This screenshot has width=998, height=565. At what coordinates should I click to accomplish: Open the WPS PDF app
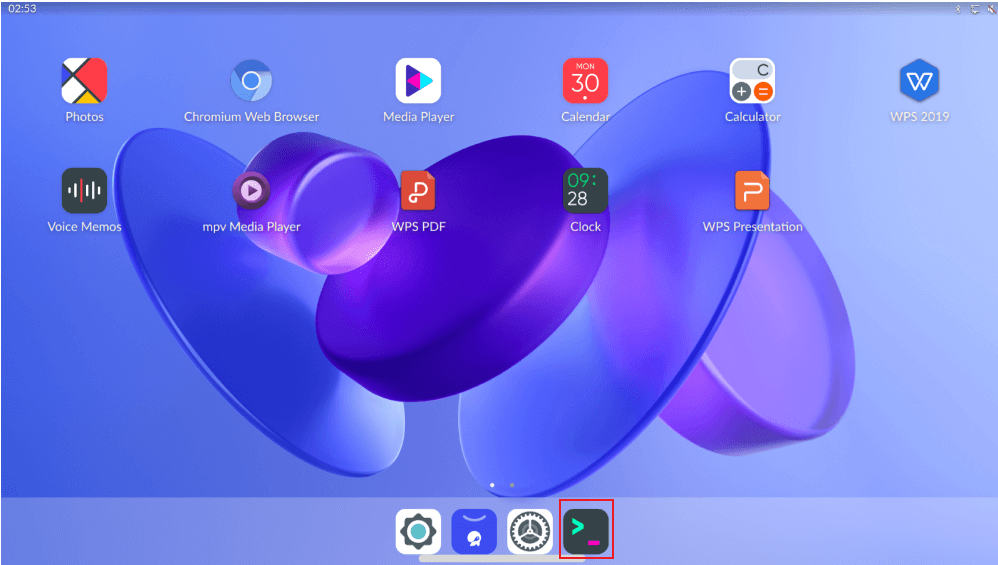coord(418,191)
